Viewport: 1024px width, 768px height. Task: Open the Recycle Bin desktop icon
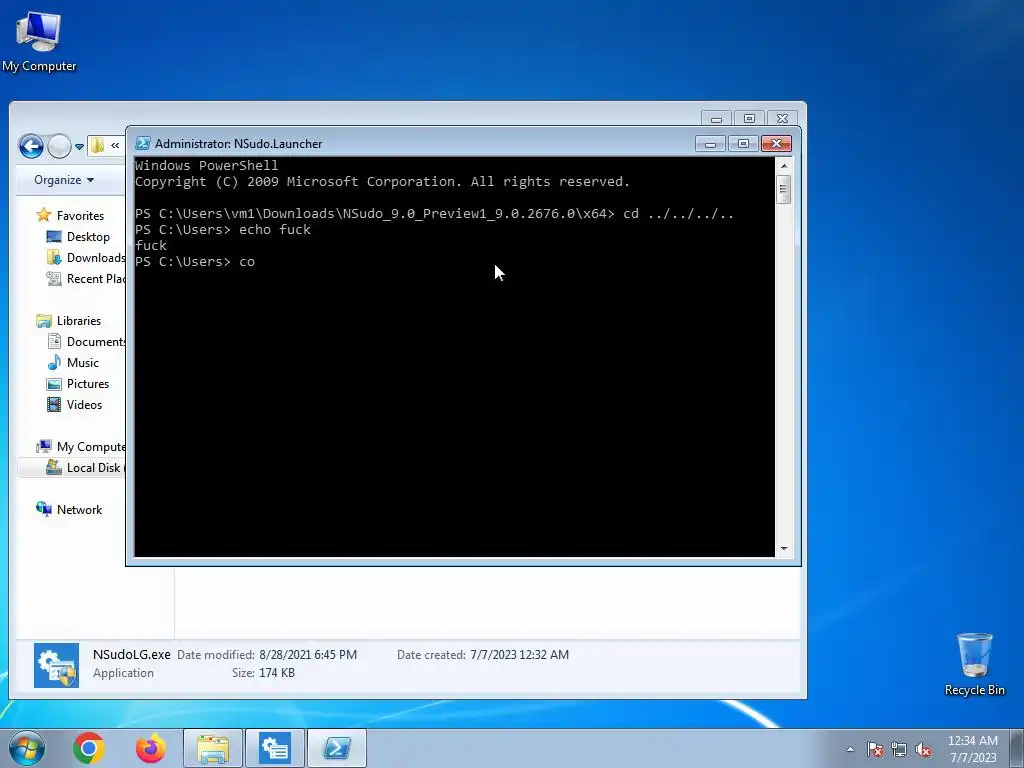[x=974, y=664]
